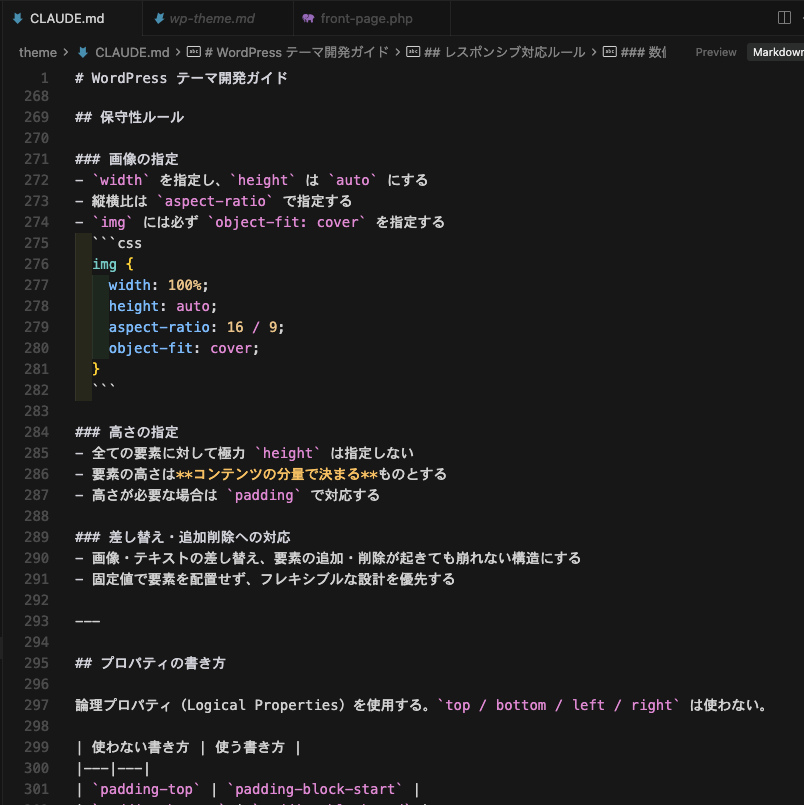The height and width of the screenshot is (805, 804).
Task: Click the height: auto; declaration
Action: pyautogui.click(x=163, y=306)
